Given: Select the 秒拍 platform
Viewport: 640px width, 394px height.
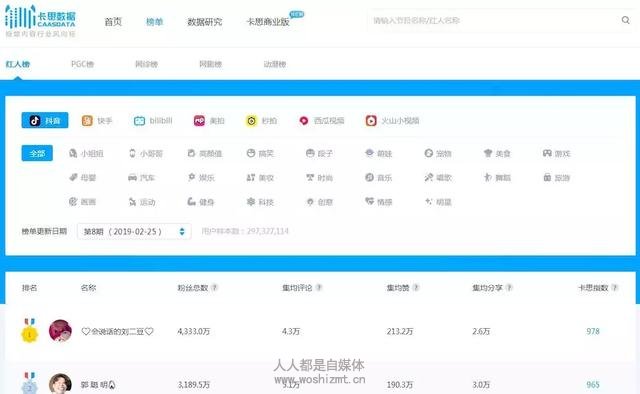Looking at the screenshot, I should pyautogui.click(x=261, y=121).
